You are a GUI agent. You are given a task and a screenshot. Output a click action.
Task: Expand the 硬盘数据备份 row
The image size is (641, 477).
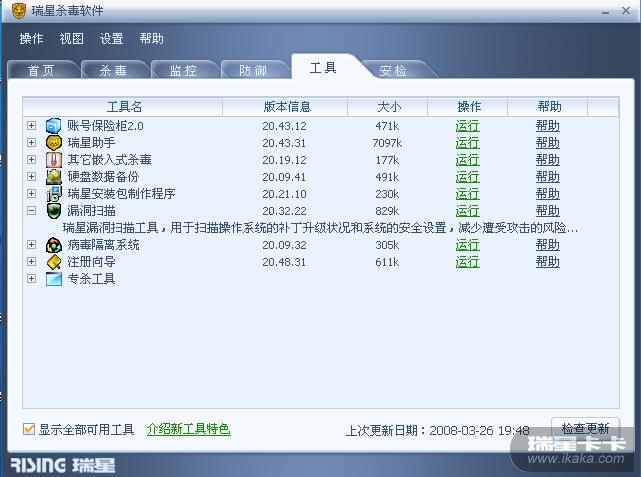pyautogui.click(x=31, y=177)
